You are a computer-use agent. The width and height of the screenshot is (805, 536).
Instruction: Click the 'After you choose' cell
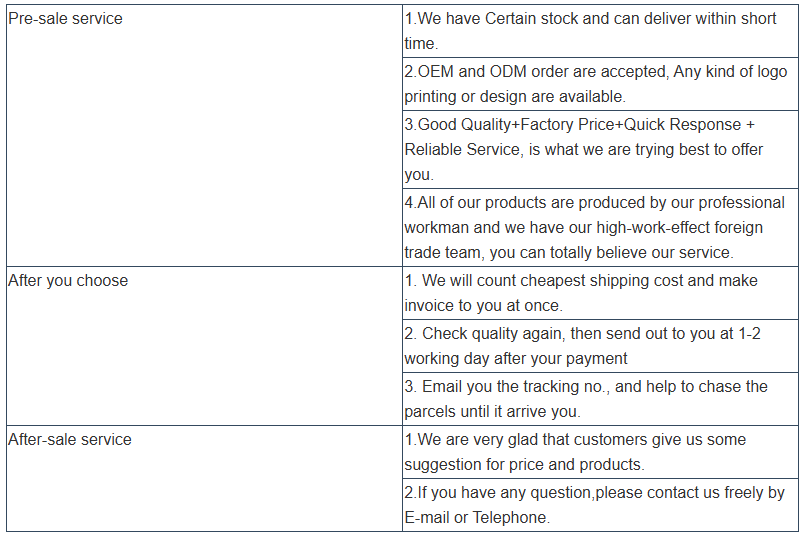point(204,346)
